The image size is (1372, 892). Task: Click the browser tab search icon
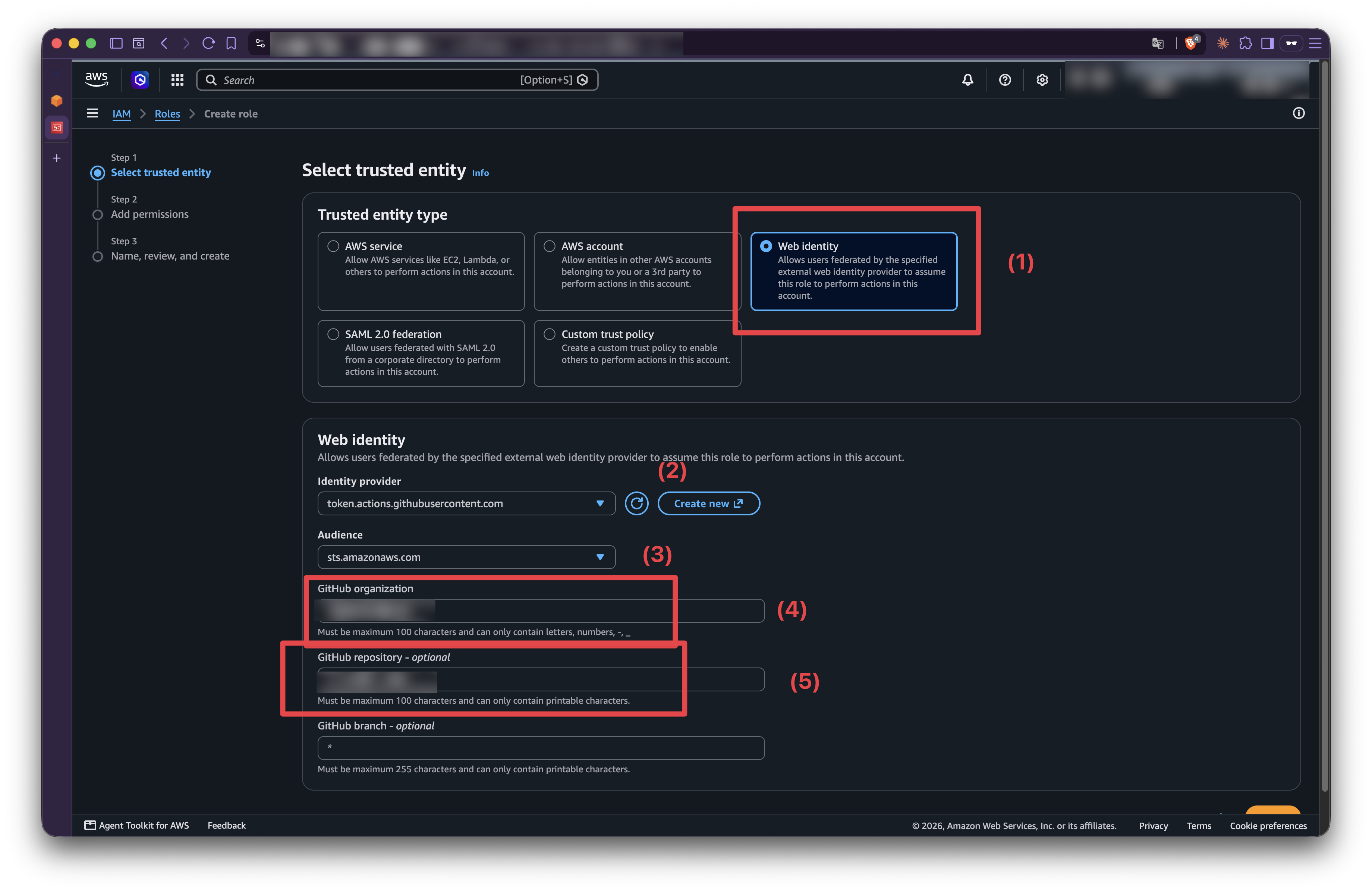(x=139, y=43)
